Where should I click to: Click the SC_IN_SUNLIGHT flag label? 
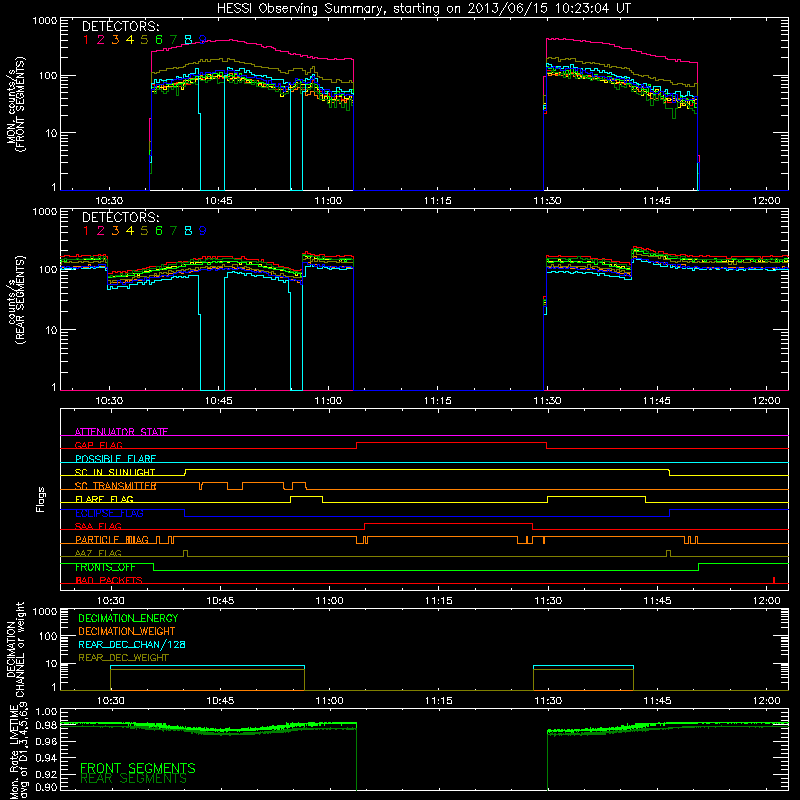click(x=115, y=472)
